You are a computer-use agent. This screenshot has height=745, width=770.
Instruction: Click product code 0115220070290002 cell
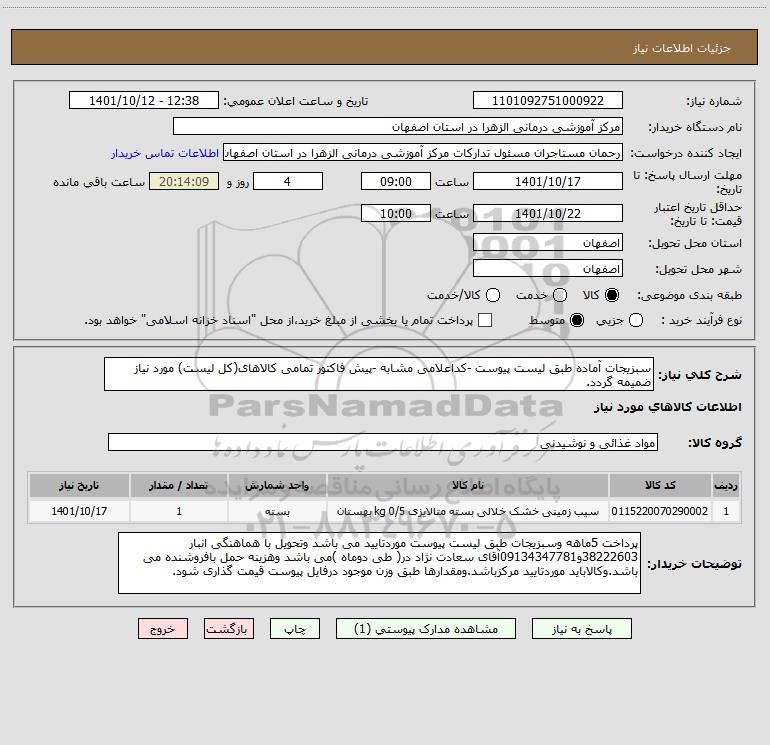tap(660, 511)
